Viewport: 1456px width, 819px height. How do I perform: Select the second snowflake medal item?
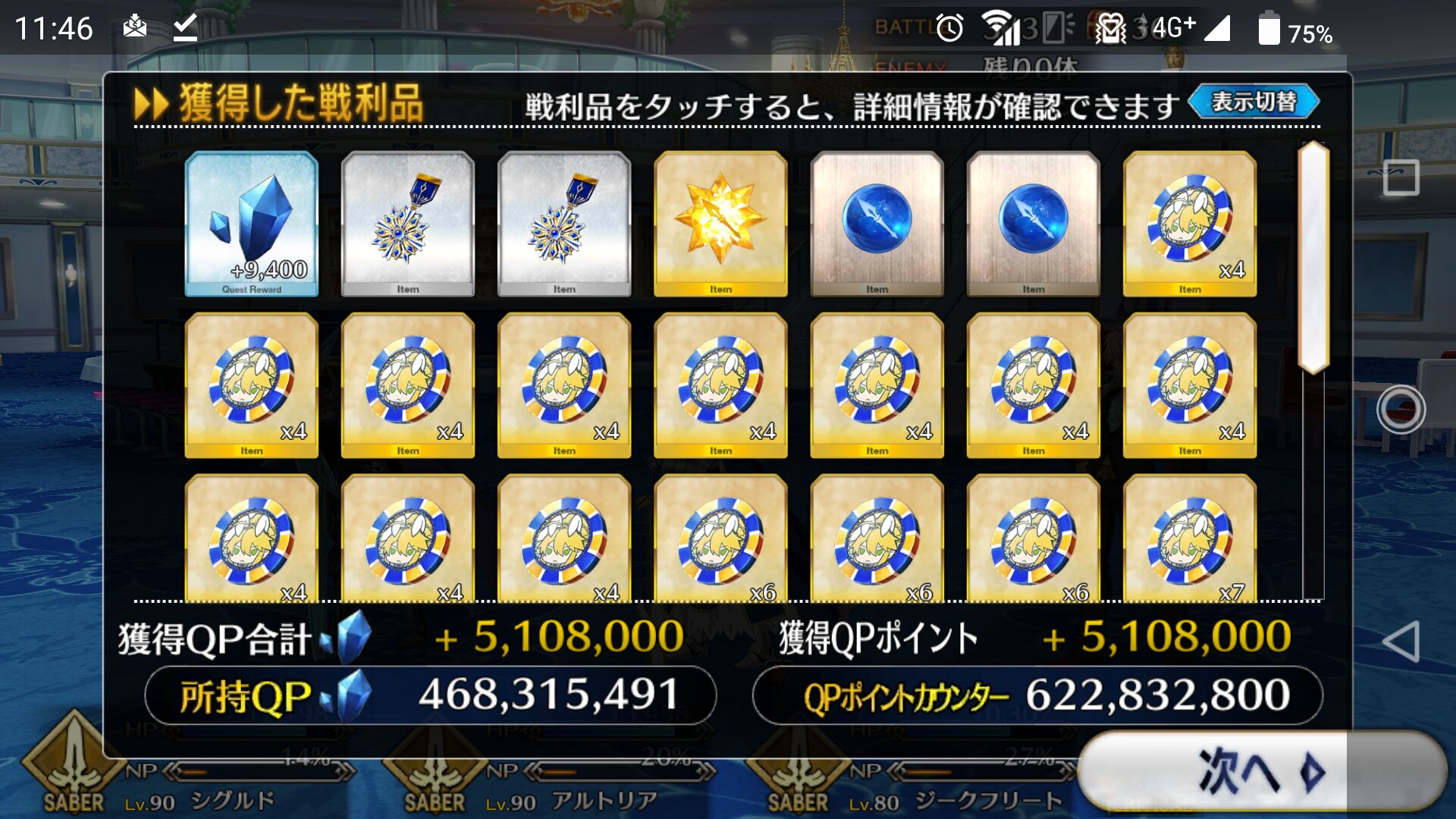564,224
